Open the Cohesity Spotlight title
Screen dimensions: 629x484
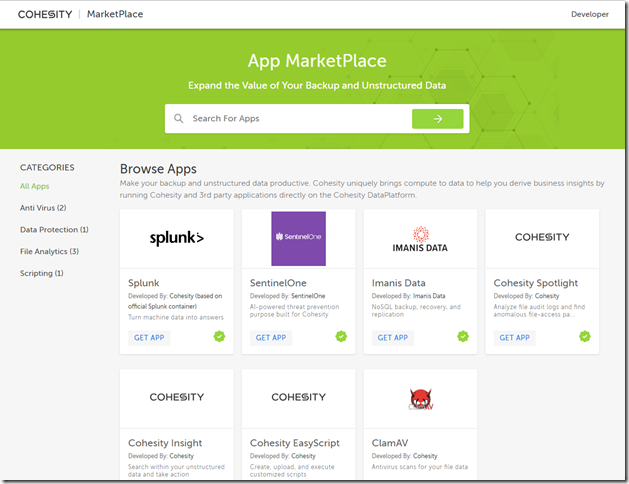point(536,283)
